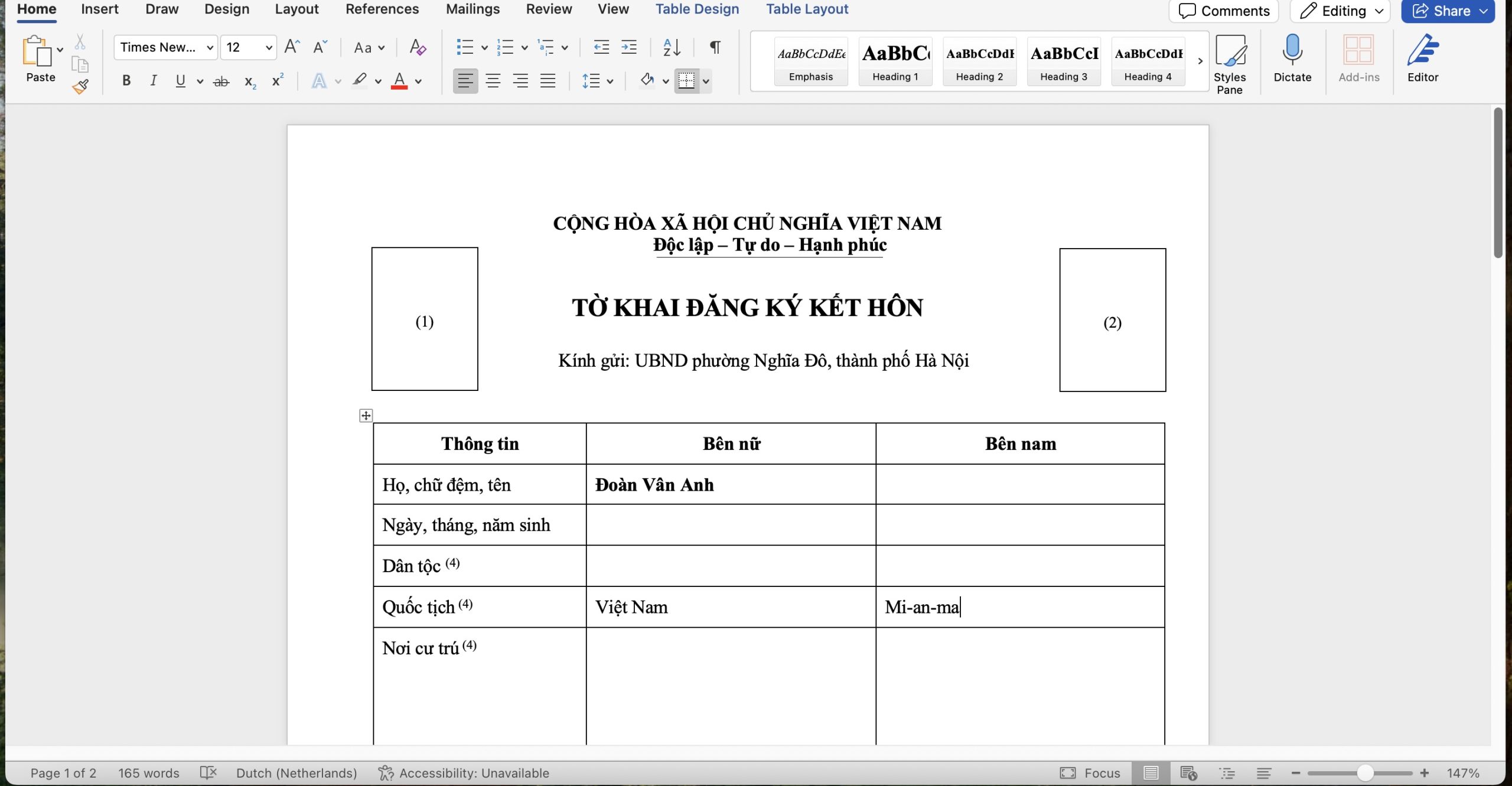The width and height of the screenshot is (1512, 786).
Task: Select the subscript icon
Action: 249,81
